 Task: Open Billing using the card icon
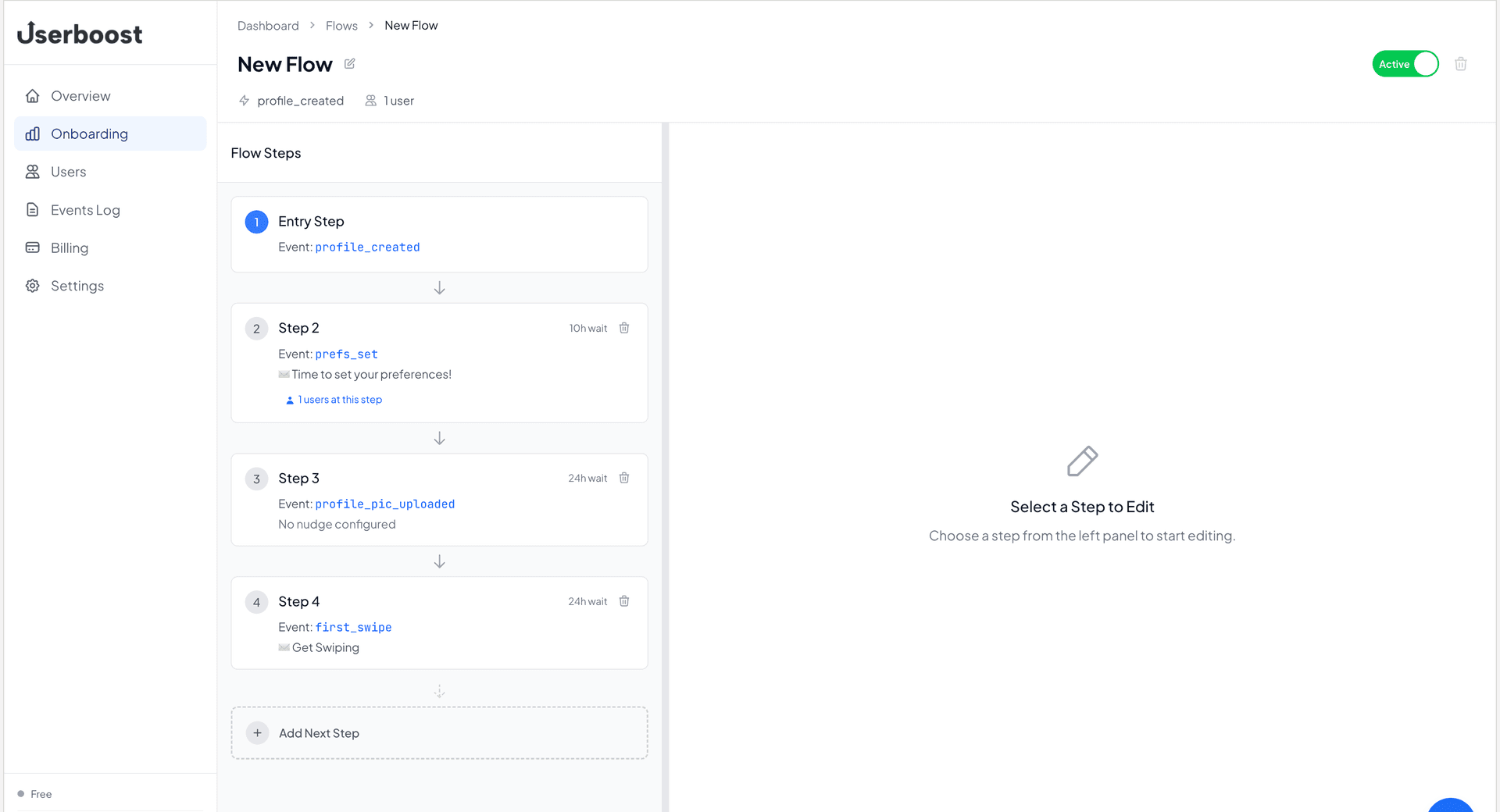[32, 248]
